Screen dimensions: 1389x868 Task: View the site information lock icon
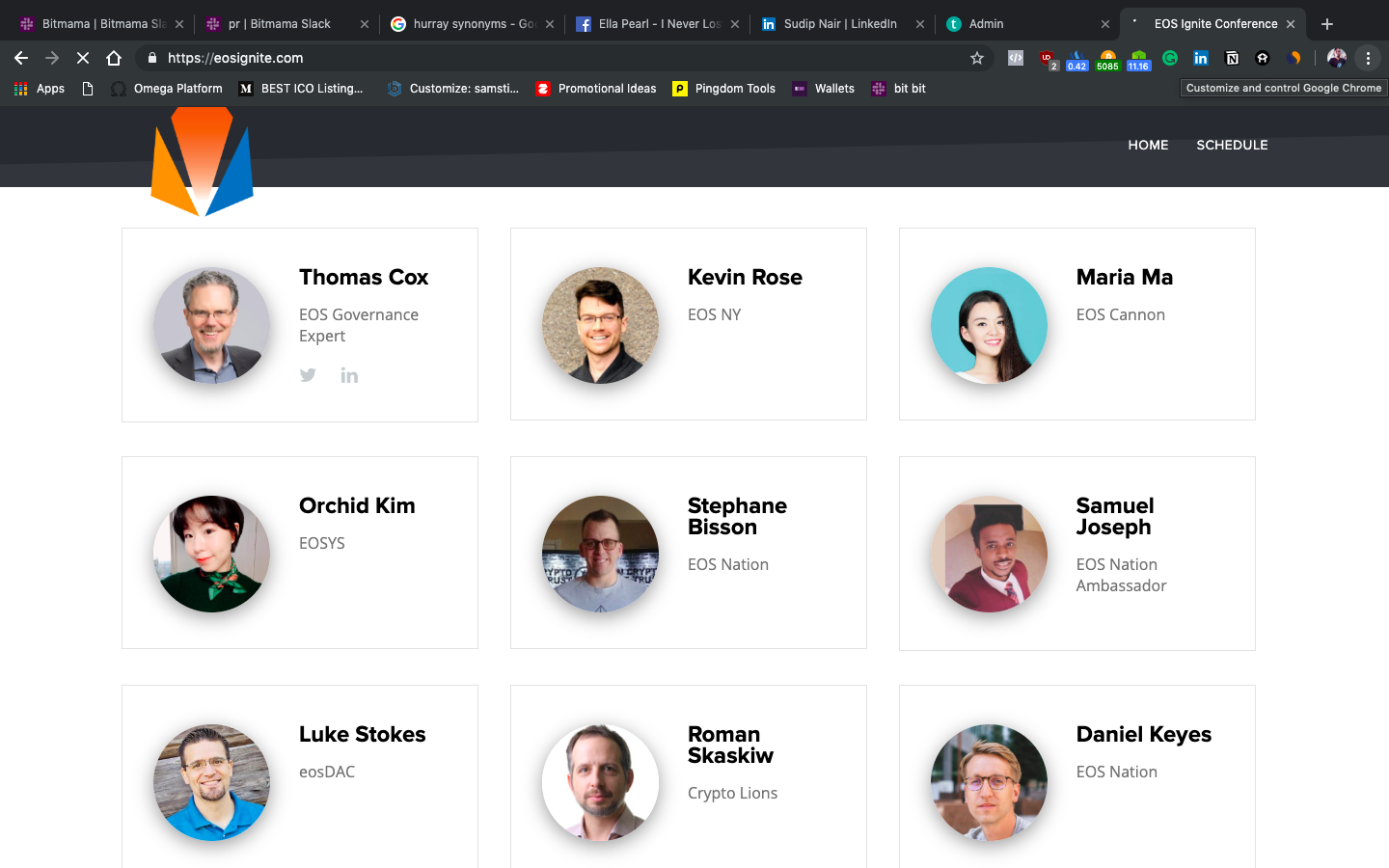(x=151, y=58)
